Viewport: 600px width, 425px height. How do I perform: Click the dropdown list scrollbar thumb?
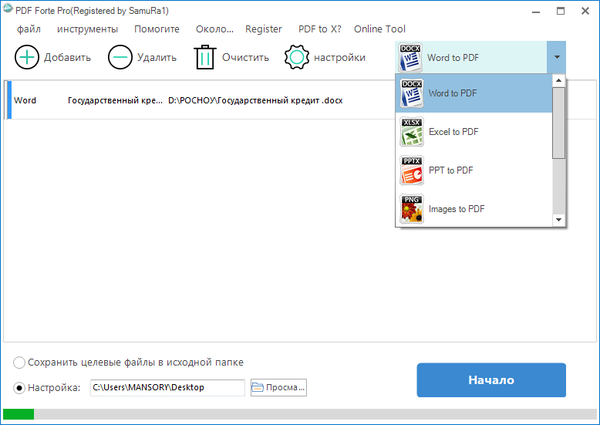[x=559, y=123]
